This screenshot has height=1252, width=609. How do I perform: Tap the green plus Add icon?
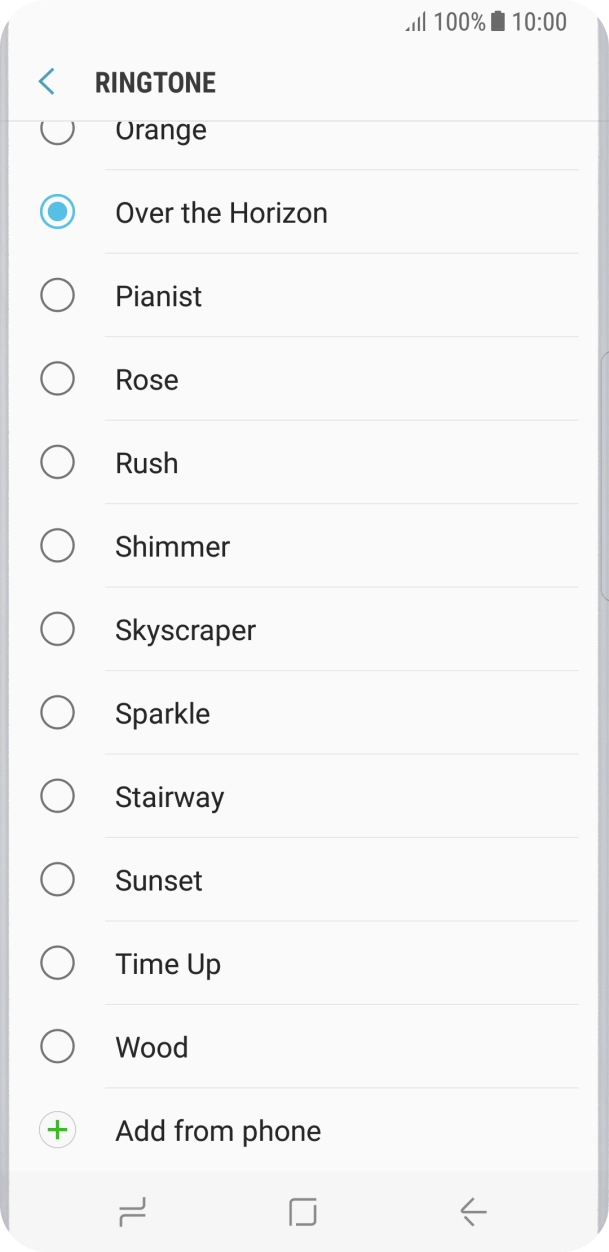point(57,1131)
